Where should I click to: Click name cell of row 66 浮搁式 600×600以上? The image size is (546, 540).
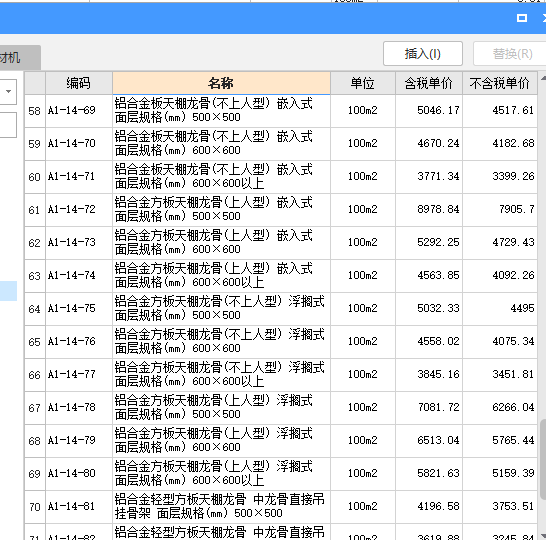click(221, 375)
